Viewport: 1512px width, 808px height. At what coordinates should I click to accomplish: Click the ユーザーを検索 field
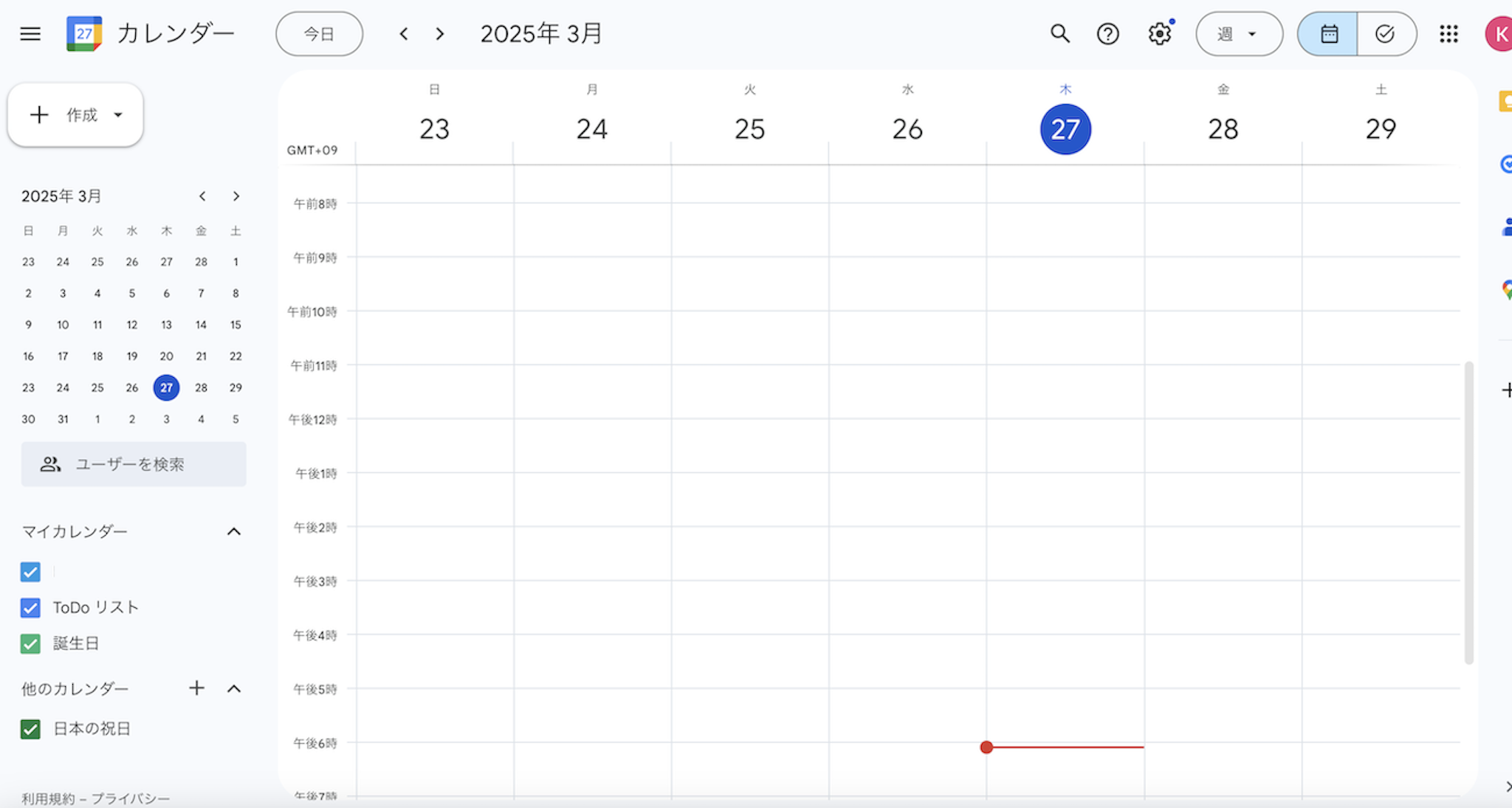134,464
